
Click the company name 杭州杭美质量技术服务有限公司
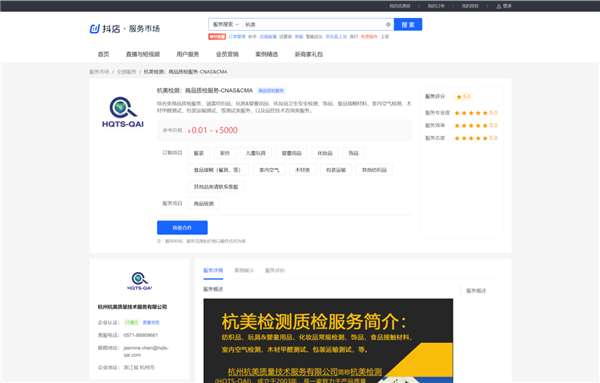(x=132, y=307)
